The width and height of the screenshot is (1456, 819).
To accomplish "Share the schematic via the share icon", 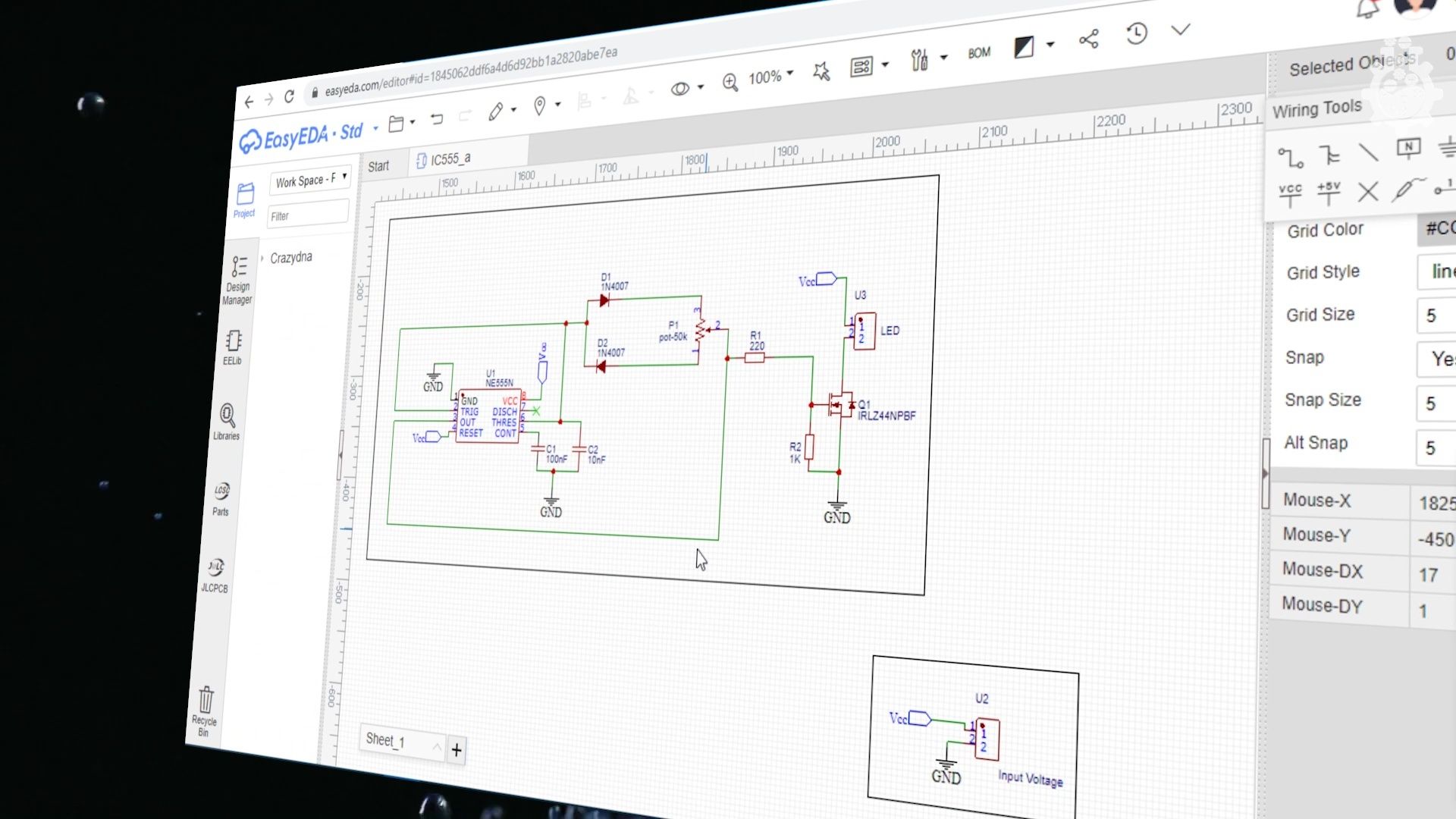I will coord(1088,38).
